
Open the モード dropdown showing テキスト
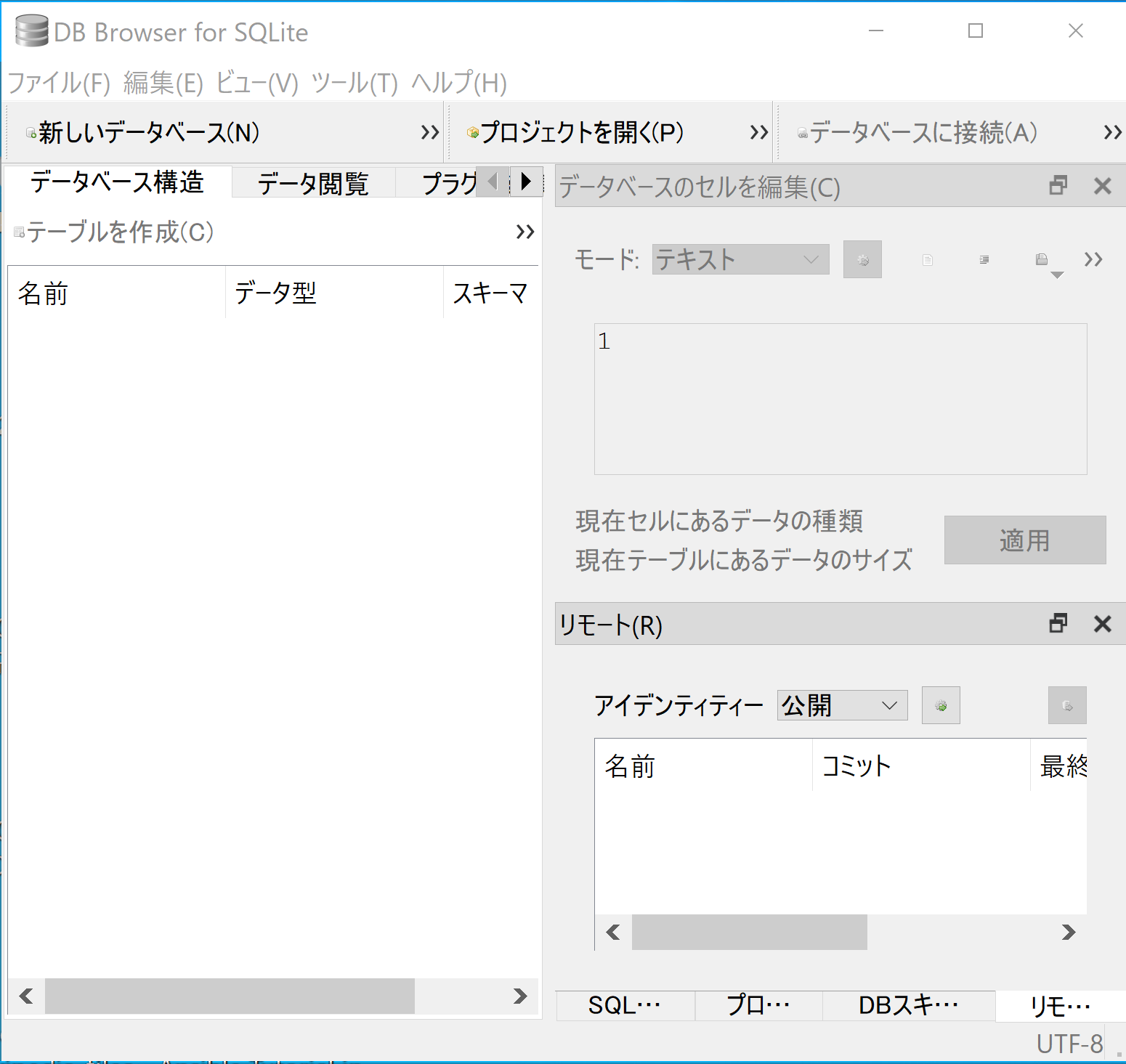click(x=741, y=259)
